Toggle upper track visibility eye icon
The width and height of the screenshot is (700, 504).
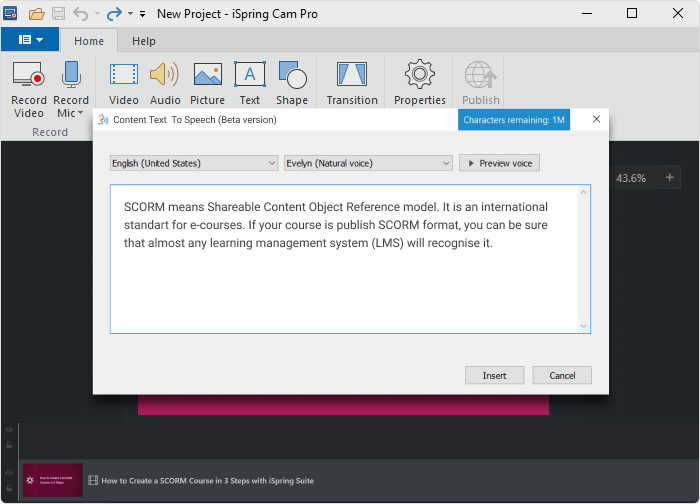click(x=9, y=429)
